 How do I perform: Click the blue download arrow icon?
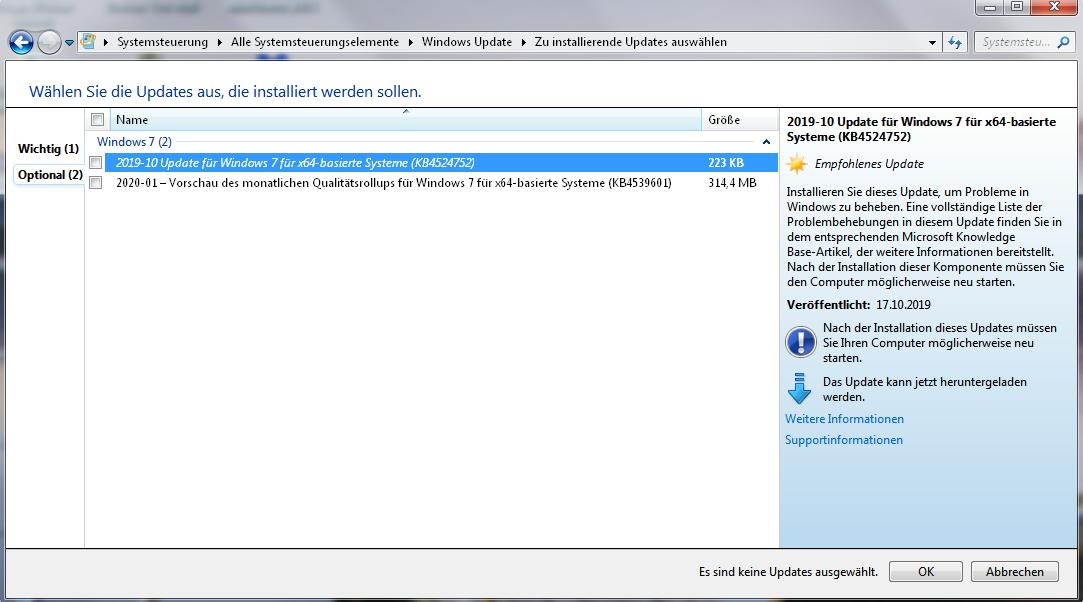point(799,389)
